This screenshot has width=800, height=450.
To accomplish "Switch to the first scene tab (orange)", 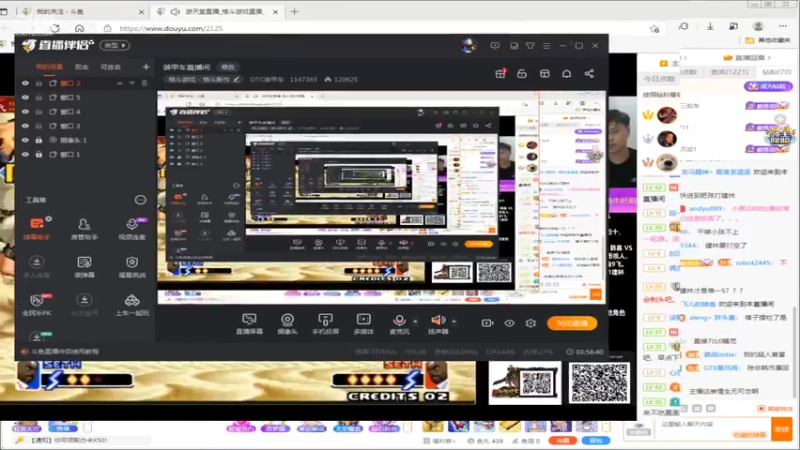I will coord(49,67).
